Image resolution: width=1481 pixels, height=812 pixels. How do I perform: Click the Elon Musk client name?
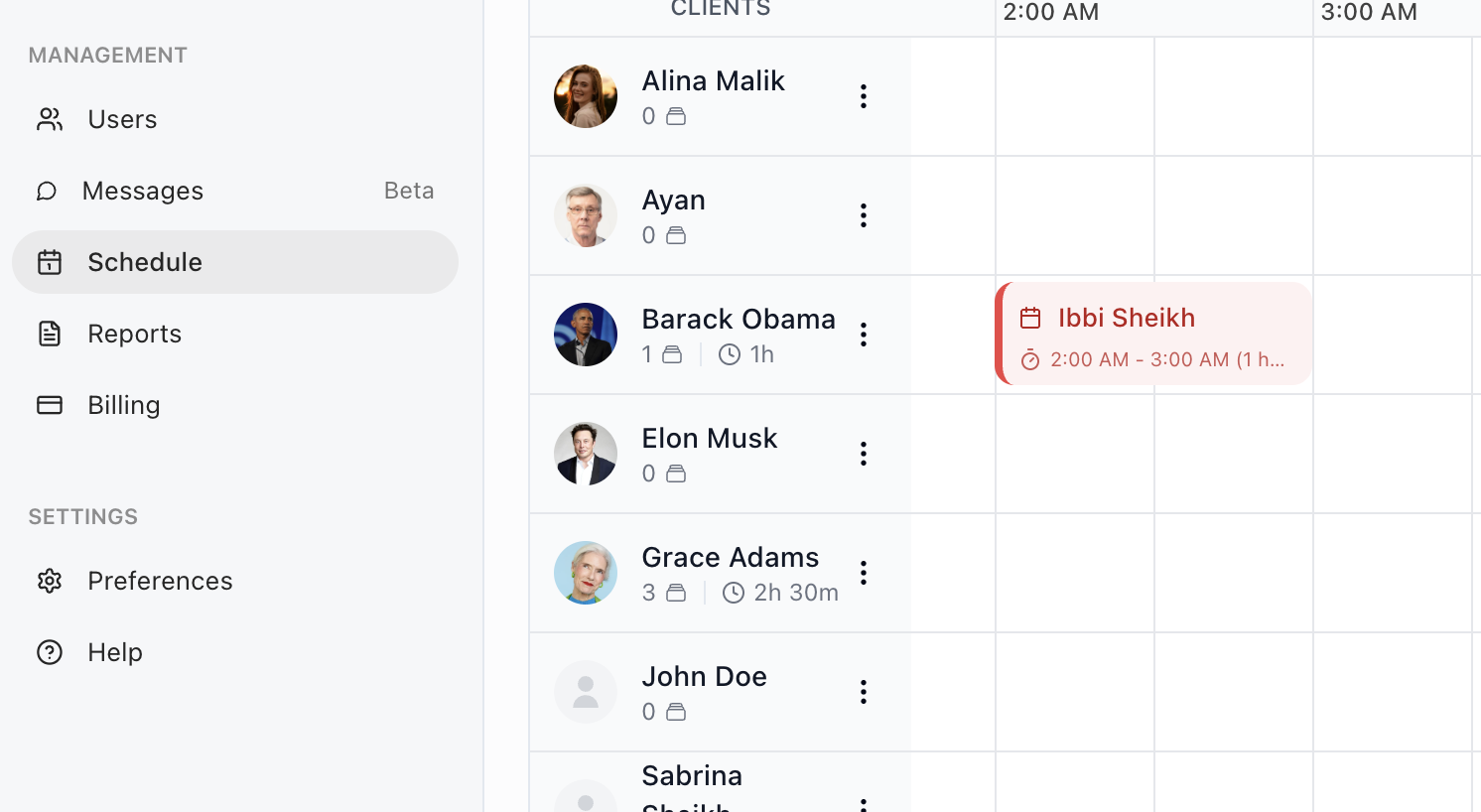point(709,438)
